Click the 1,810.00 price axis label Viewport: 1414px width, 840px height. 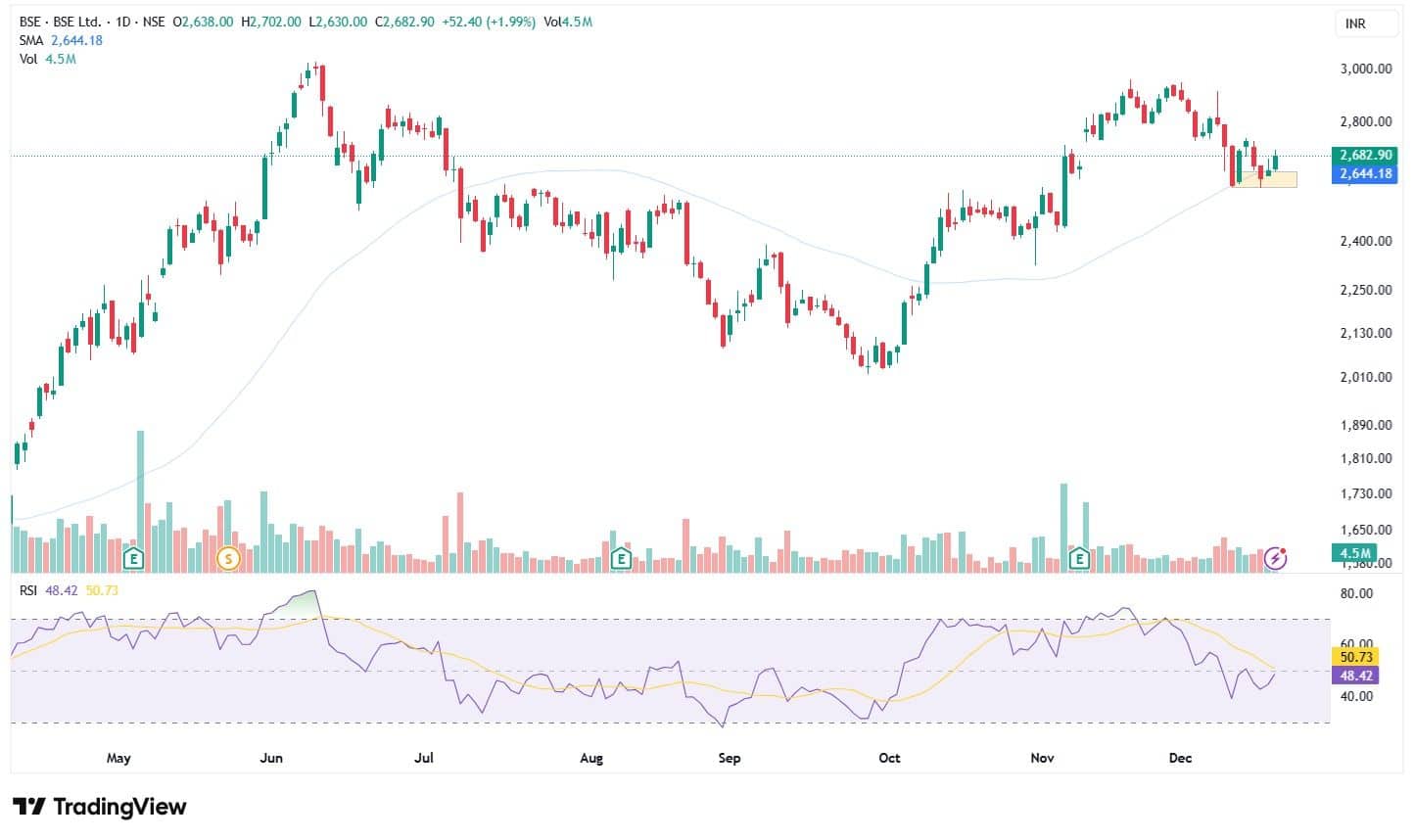pyautogui.click(x=1366, y=458)
